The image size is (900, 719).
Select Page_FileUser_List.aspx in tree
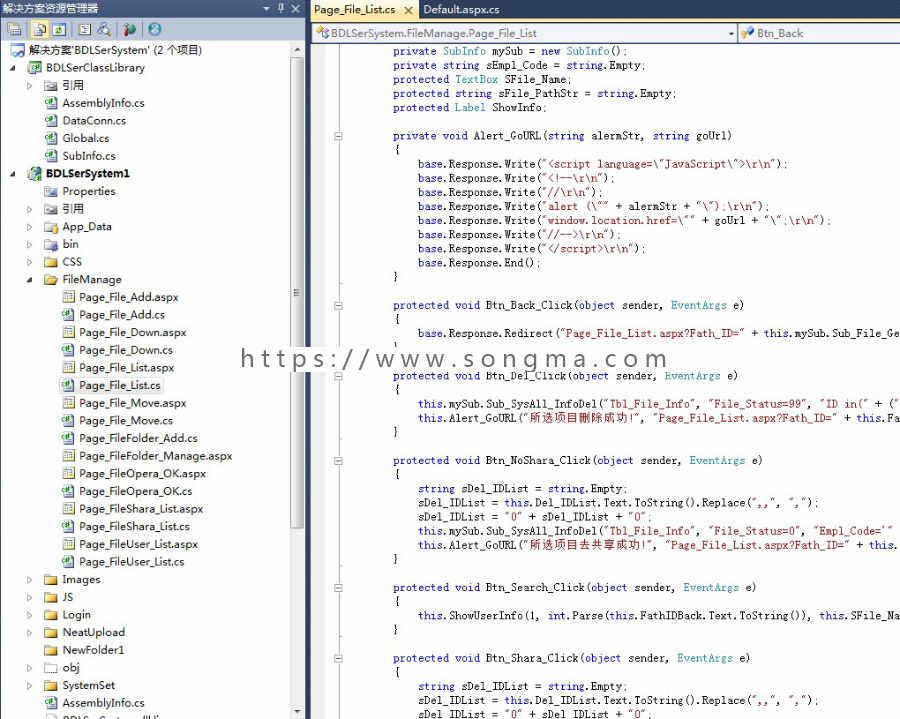[138, 544]
